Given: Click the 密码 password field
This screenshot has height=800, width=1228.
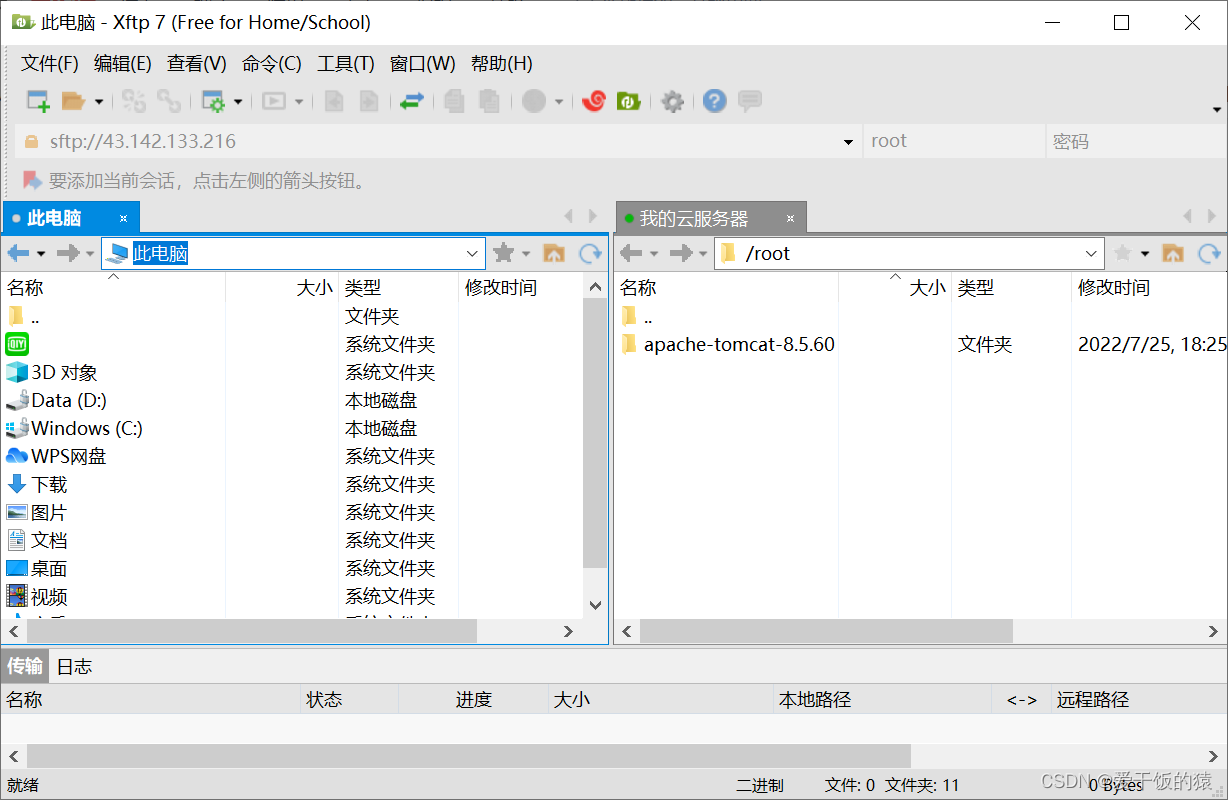Looking at the screenshot, I should tap(1136, 141).
